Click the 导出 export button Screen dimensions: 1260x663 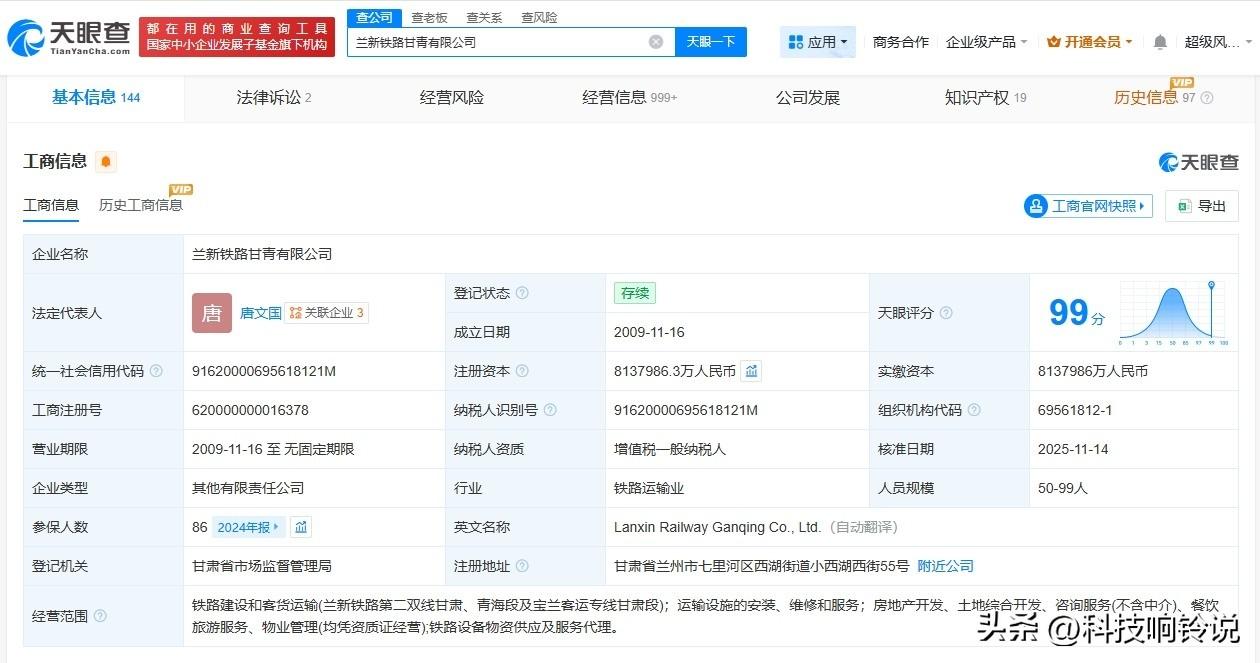pos(1201,206)
